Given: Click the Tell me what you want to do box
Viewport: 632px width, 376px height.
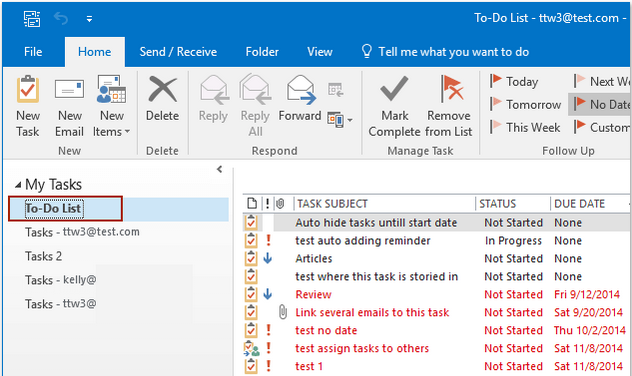Looking at the screenshot, I should [445, 52].
